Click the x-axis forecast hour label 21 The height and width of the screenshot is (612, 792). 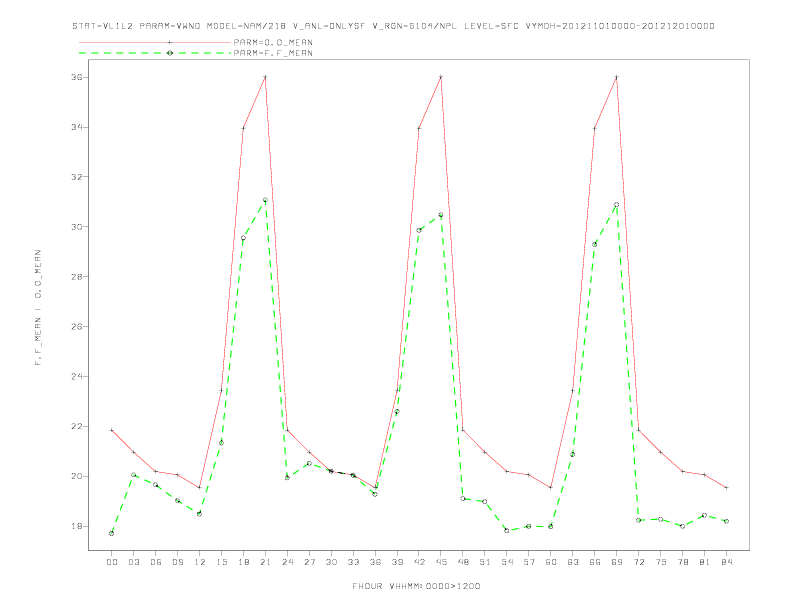point(265,562)
